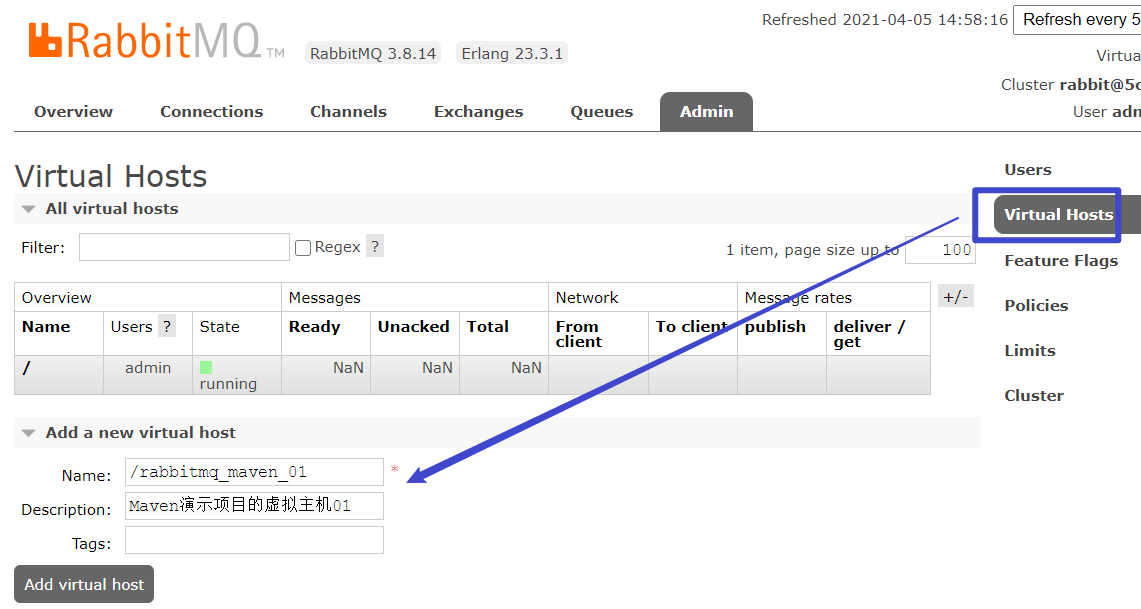Click into the Filter text field
Viewport: 1141px width, 609px height.
point(184,248)
